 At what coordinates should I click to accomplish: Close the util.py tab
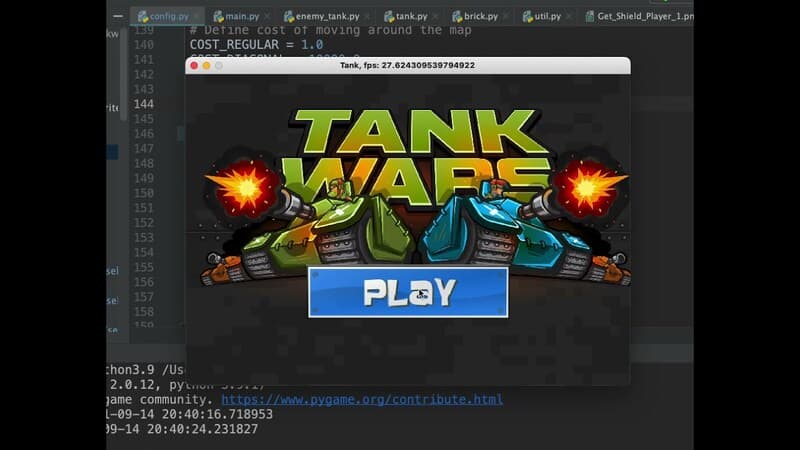pyautogui.click(x=568, y=16)
